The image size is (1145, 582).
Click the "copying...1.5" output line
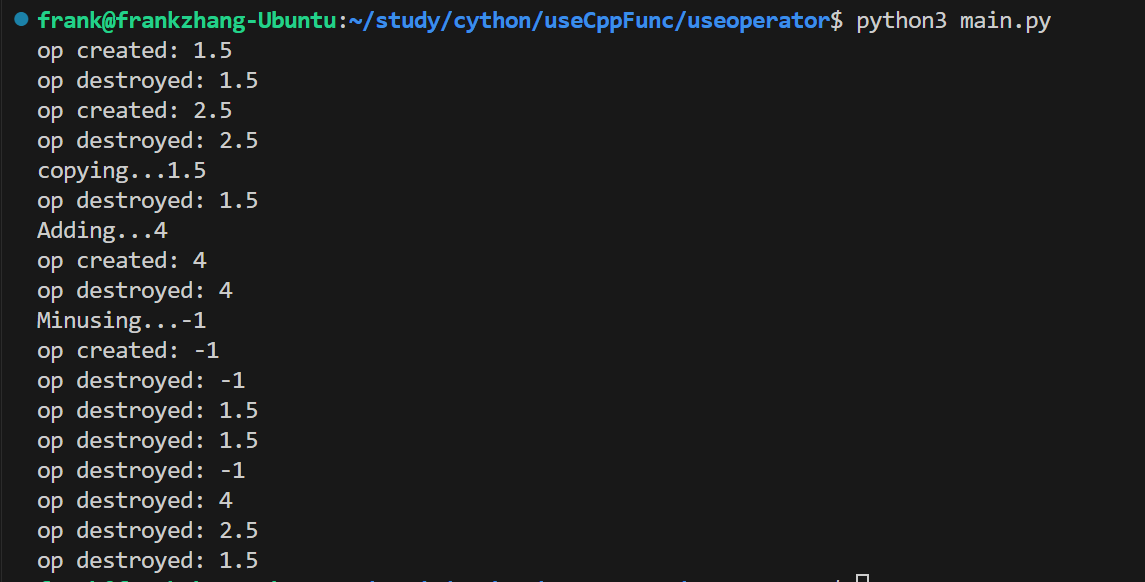(121, 171)
